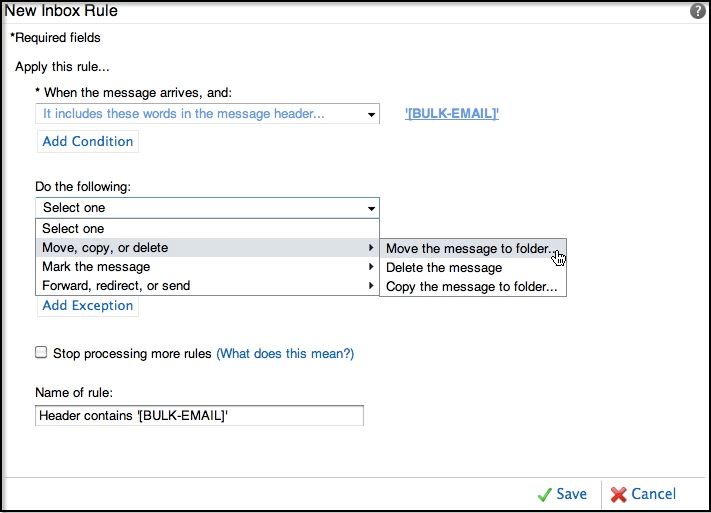Expand 'Forward, redirect, or send' submenu arrow
The width and height of the screenshot is (711, 513).
371,286
